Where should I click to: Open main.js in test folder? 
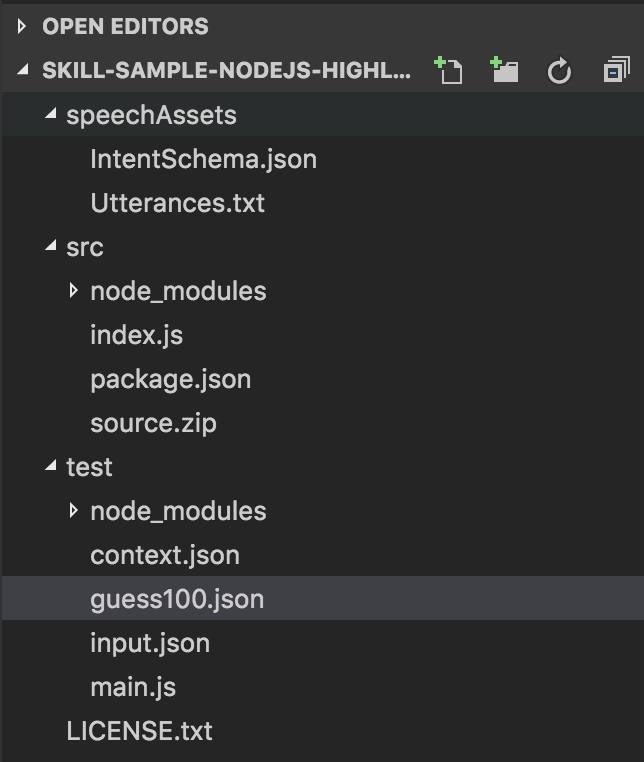coord(133,687)
